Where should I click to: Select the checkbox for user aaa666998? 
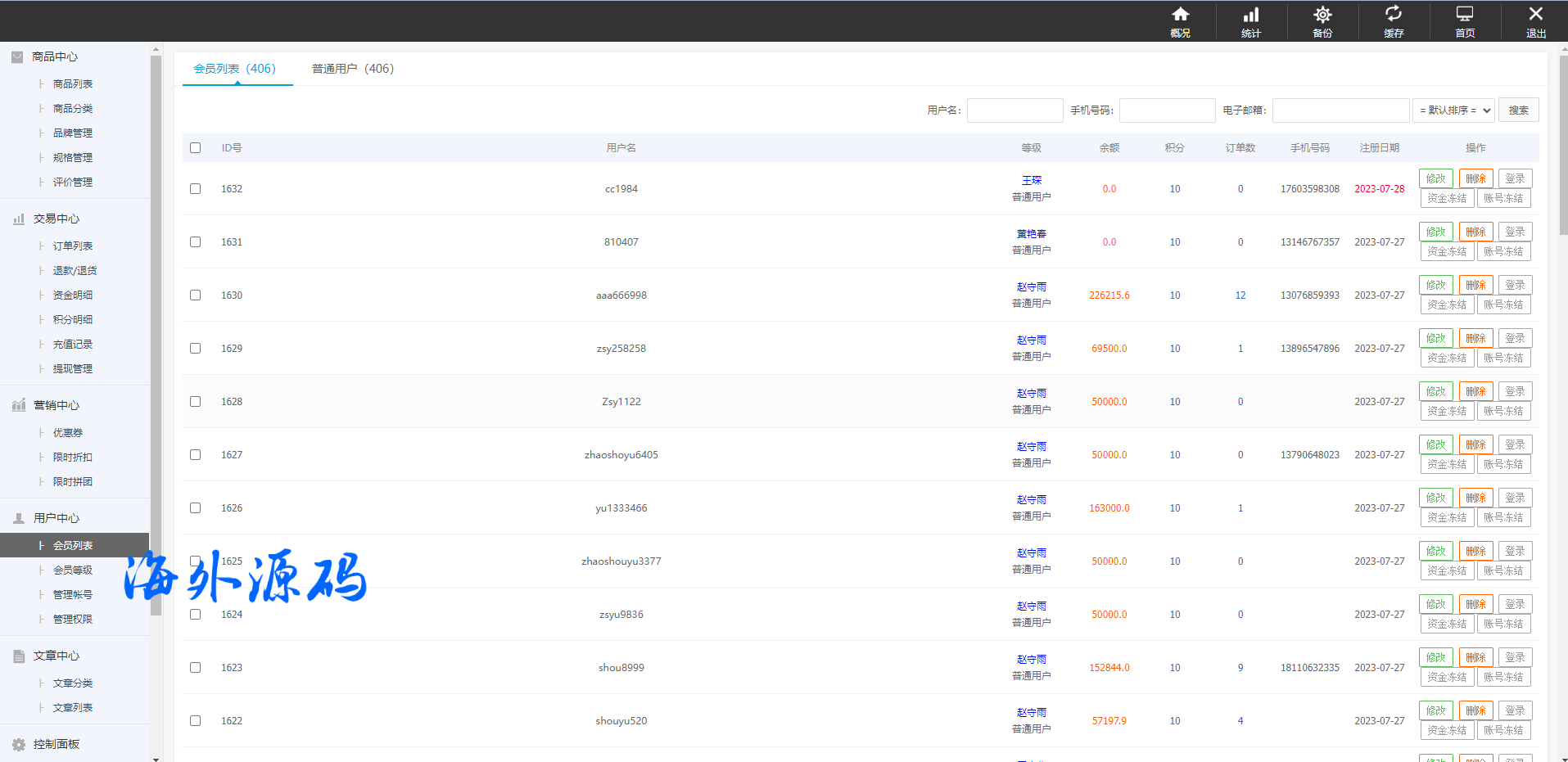195,295
